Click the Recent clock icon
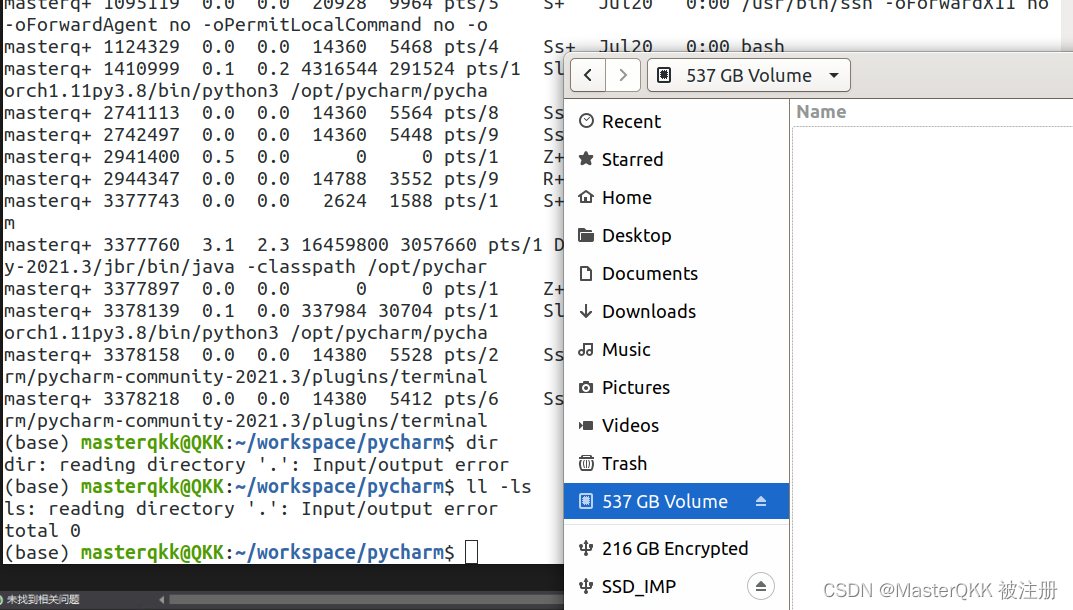The image size is (1073, 610). [x=586, y=121]
